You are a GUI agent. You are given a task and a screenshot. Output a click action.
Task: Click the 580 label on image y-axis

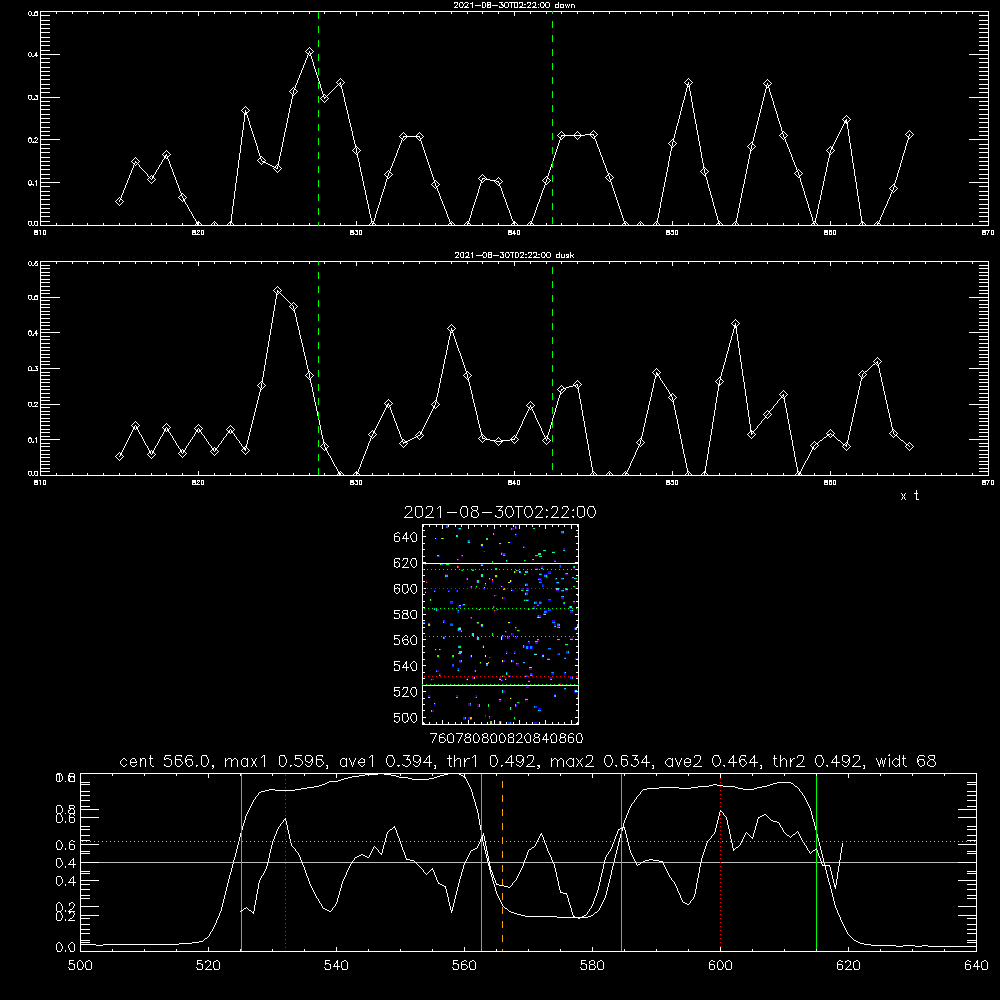406,615
